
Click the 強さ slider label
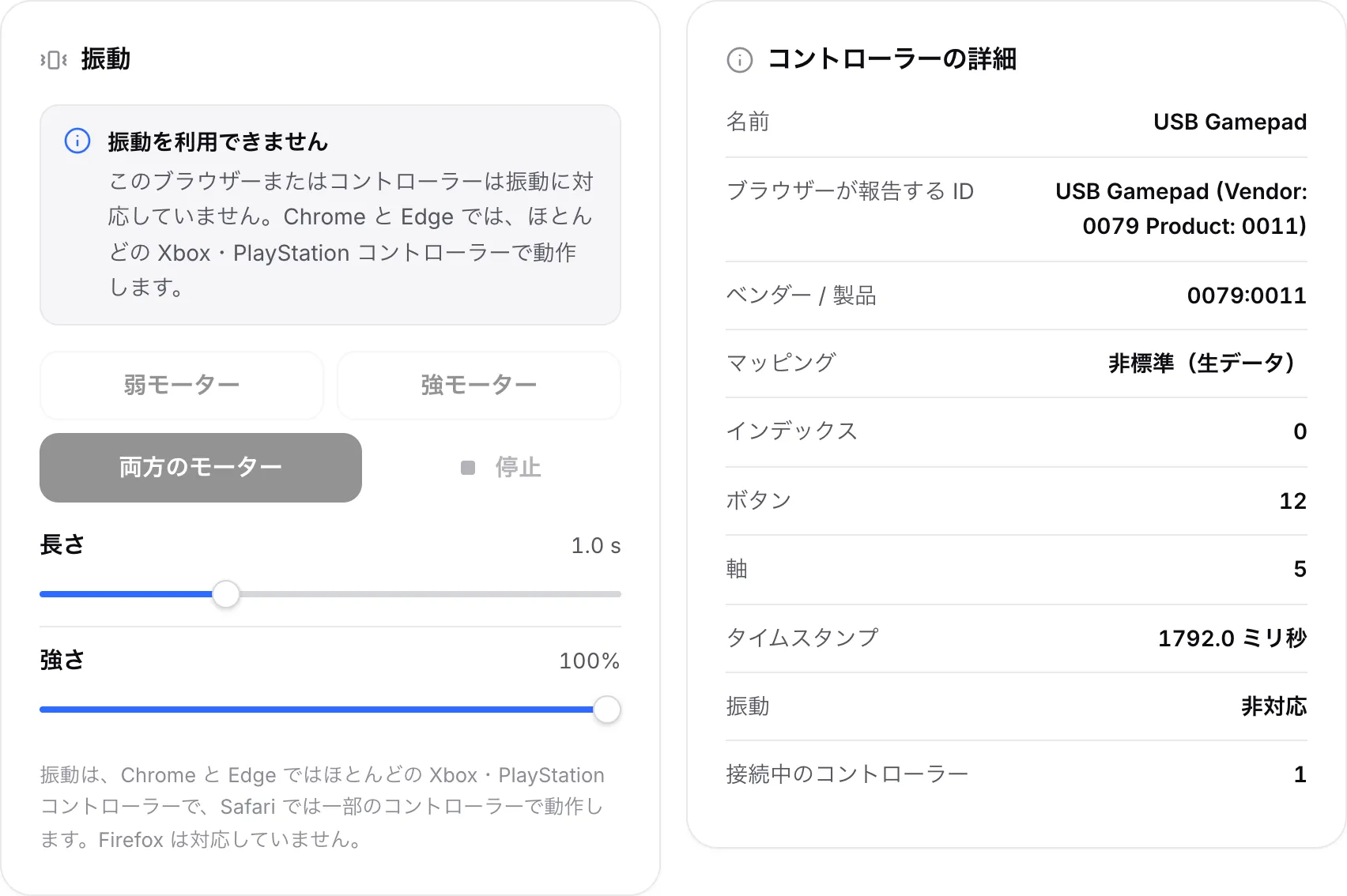pos(62,660)
